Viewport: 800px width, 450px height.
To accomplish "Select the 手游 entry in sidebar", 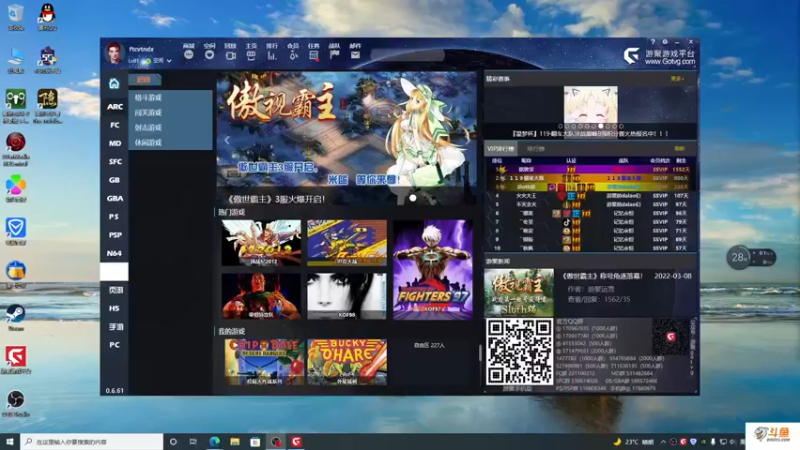I will (x=115, y=327).
